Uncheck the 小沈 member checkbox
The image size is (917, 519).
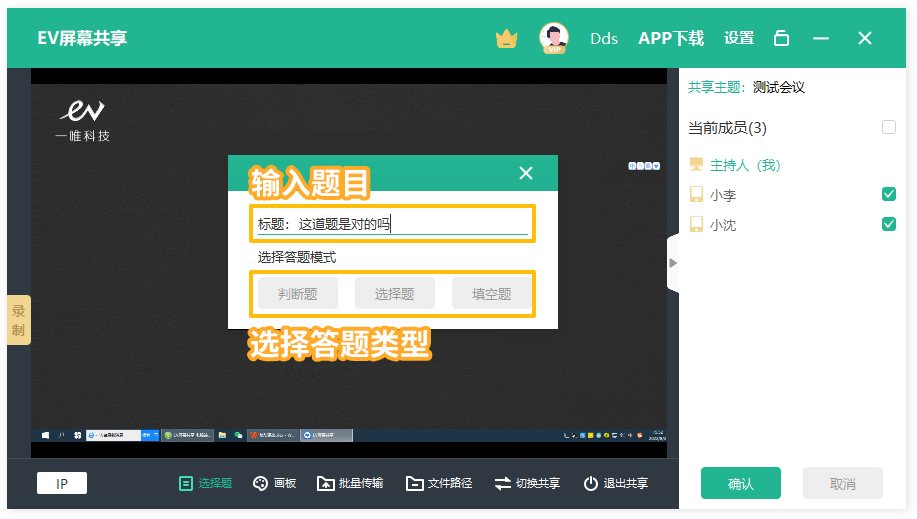[x=889, y=224]
